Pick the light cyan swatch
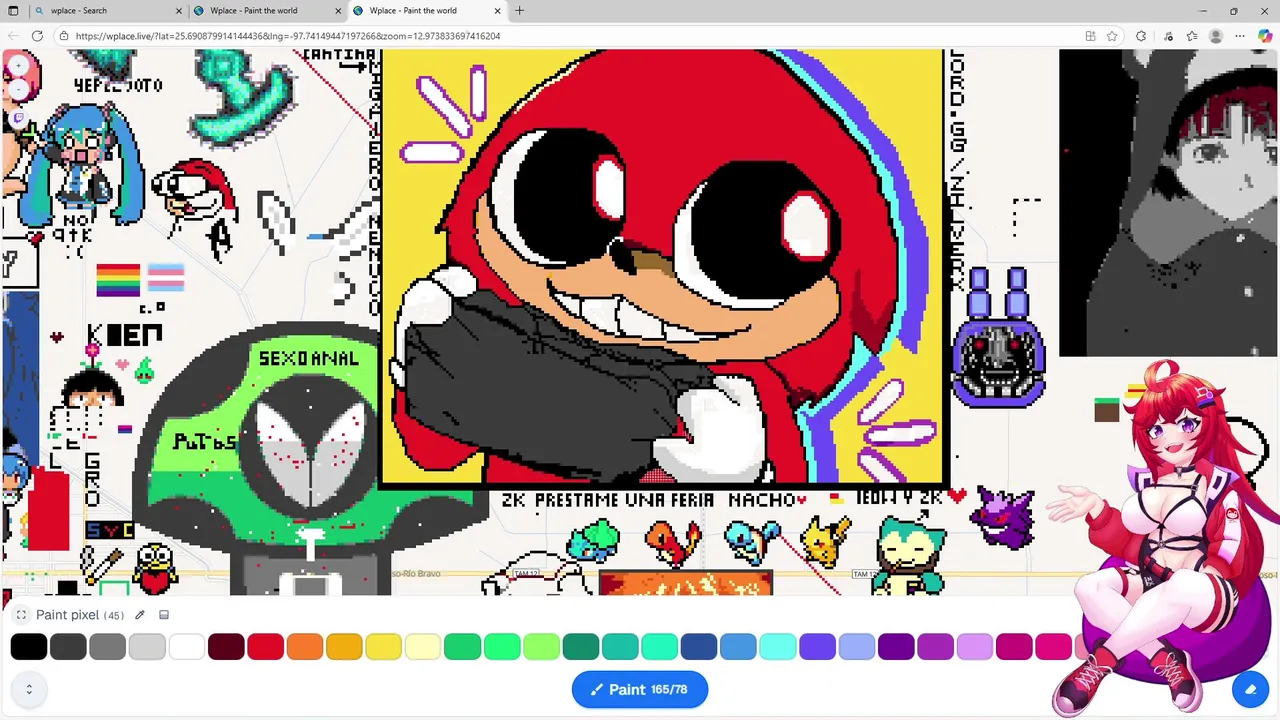 [x=778, y=646]
